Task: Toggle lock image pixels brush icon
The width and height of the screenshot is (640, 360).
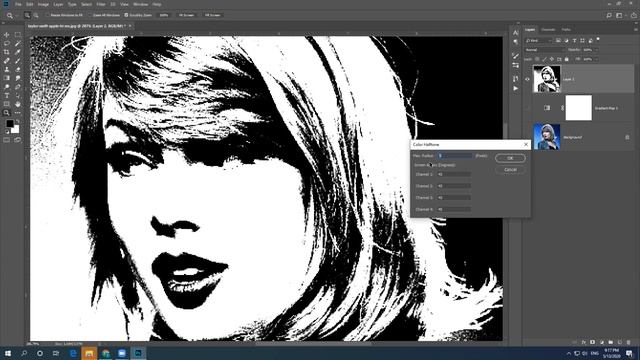Action: point(544,59)
